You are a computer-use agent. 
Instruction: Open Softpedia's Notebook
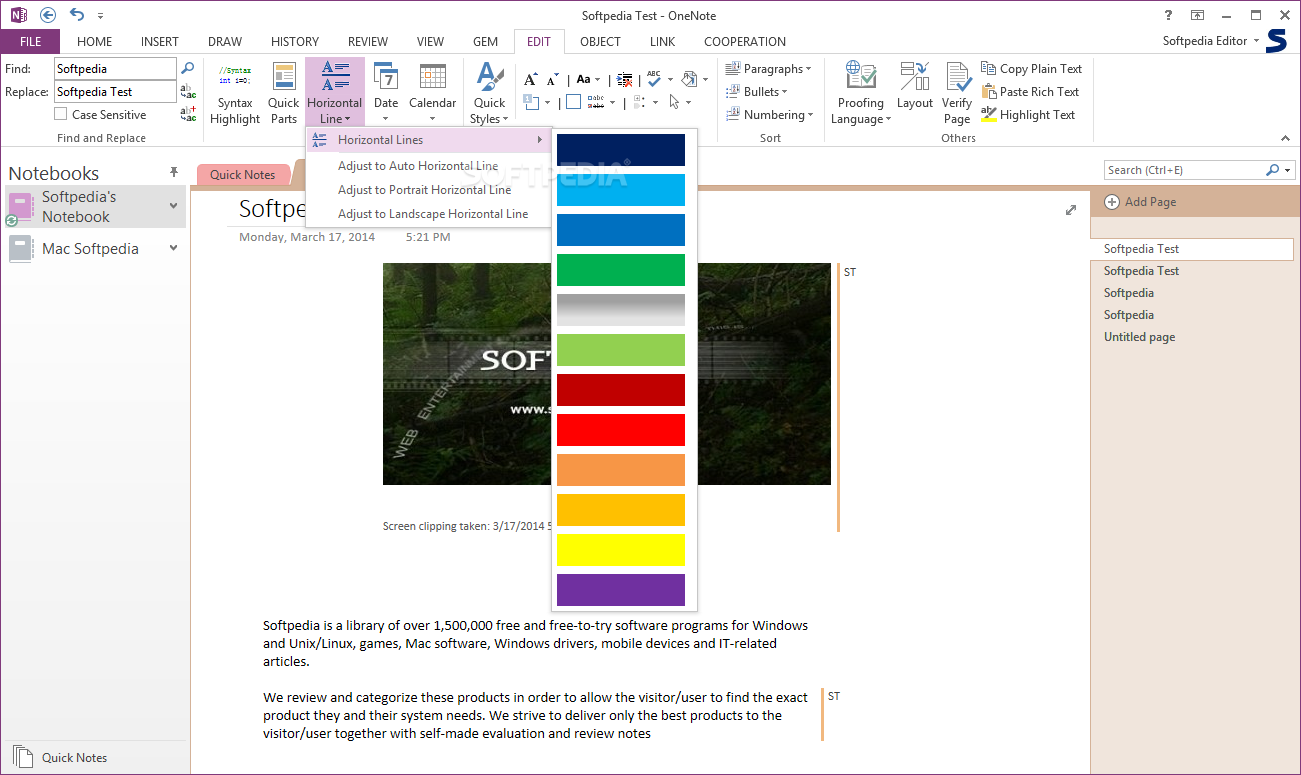coord(79,207)
